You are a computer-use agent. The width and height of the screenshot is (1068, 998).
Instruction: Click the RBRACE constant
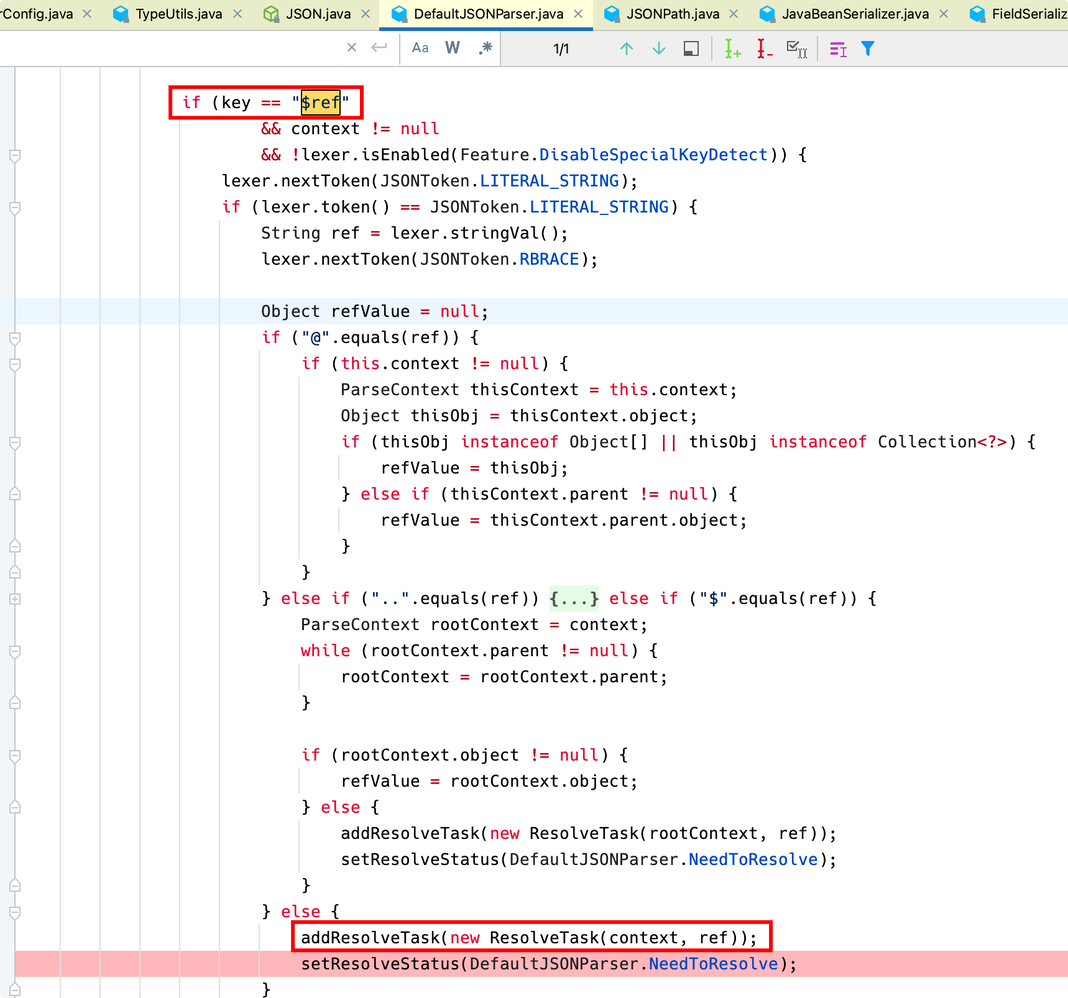tap(549, 259)
